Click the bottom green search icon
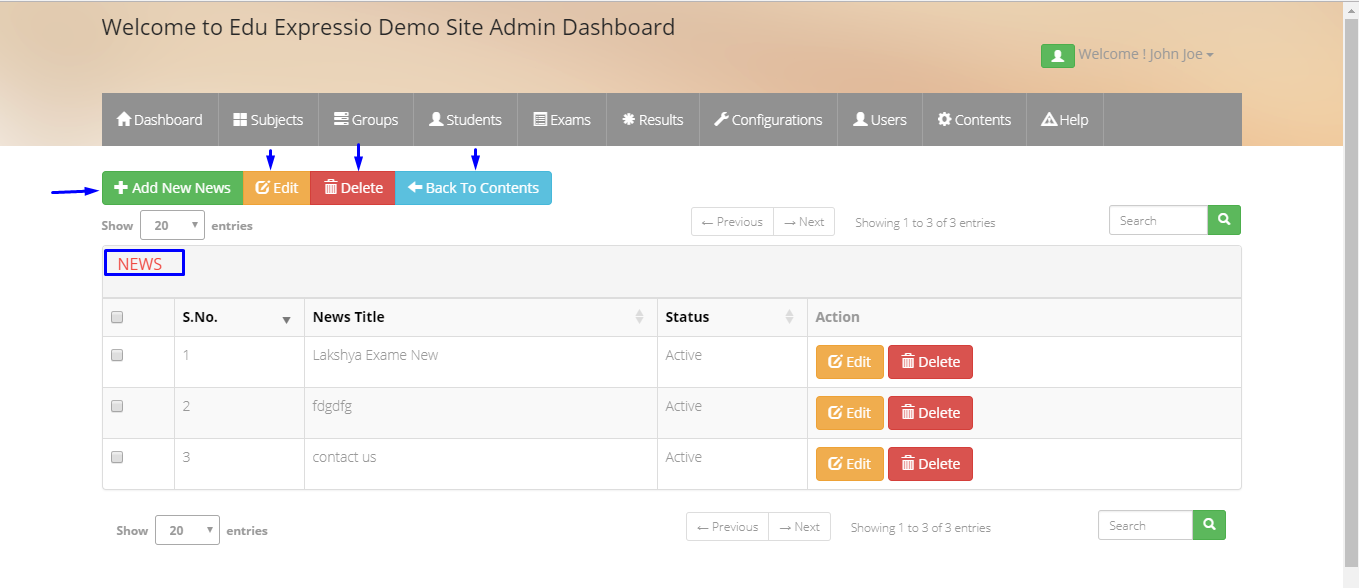1359x588 pixels. click(1209, 525)
